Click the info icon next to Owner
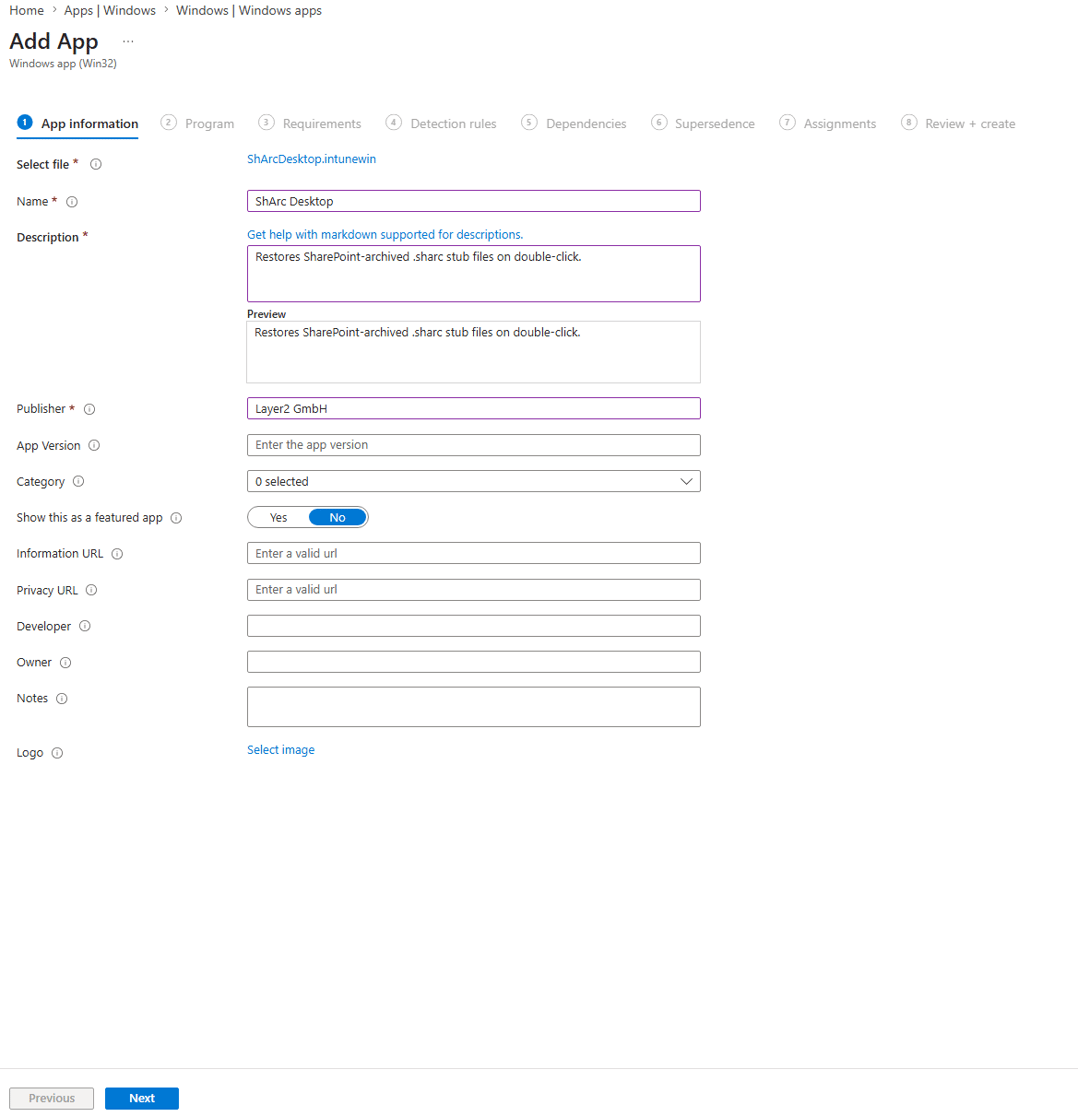This screenshot has width=1078, height=1117. coord(66,663)
